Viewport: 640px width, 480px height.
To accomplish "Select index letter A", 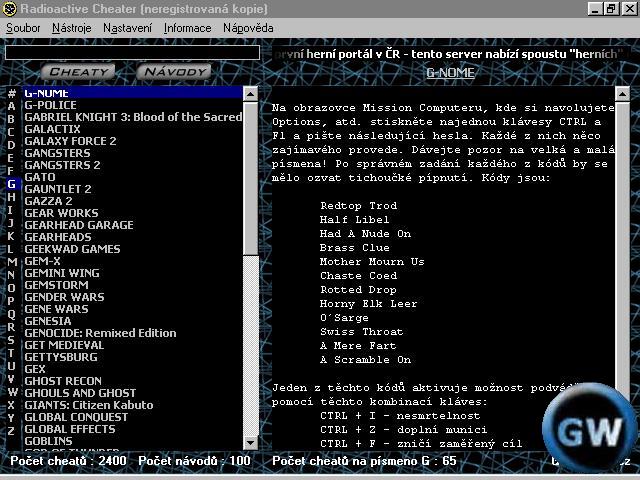I will pos(11,106).
